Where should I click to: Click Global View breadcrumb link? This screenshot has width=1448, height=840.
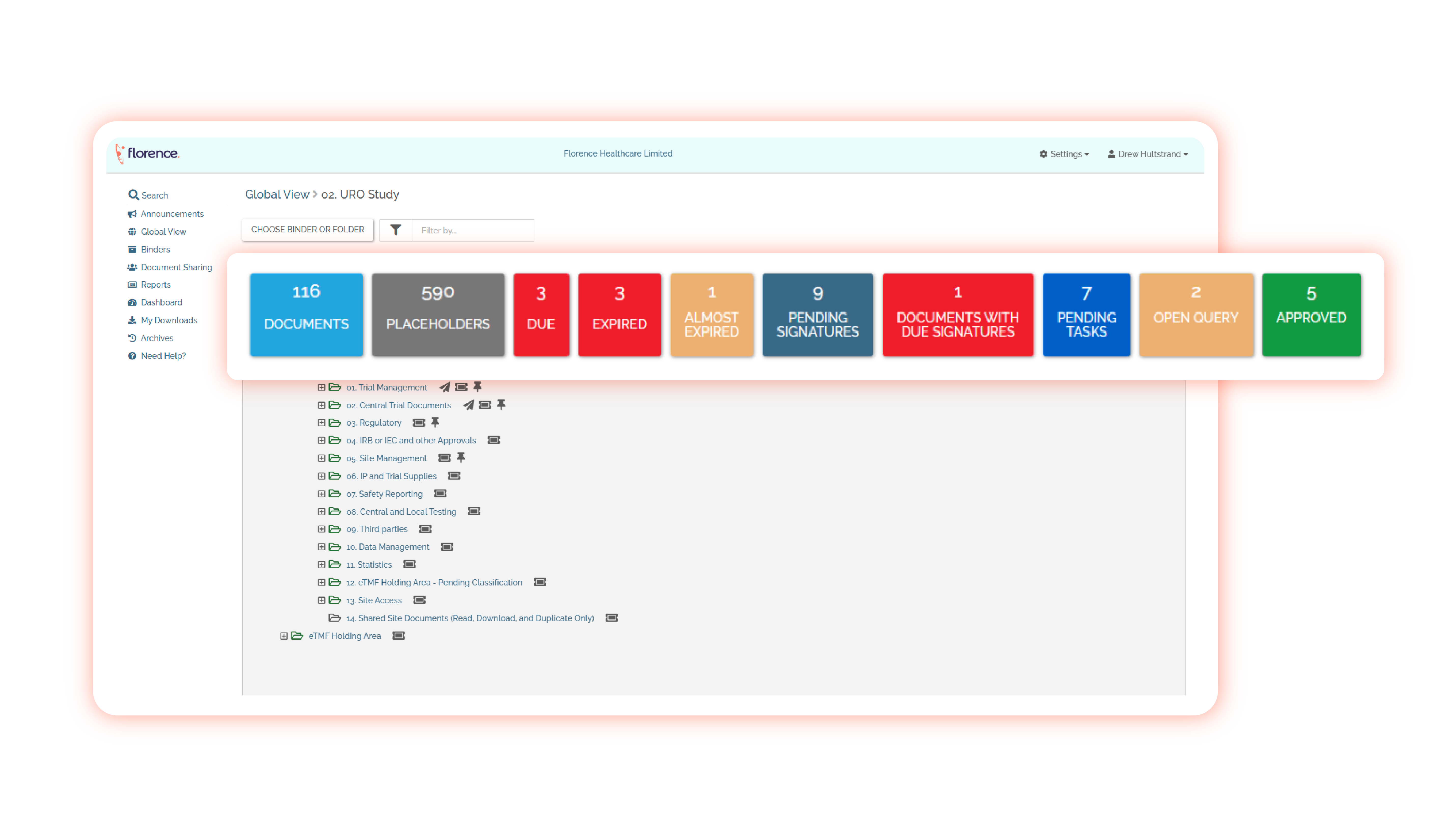point(277,194)
